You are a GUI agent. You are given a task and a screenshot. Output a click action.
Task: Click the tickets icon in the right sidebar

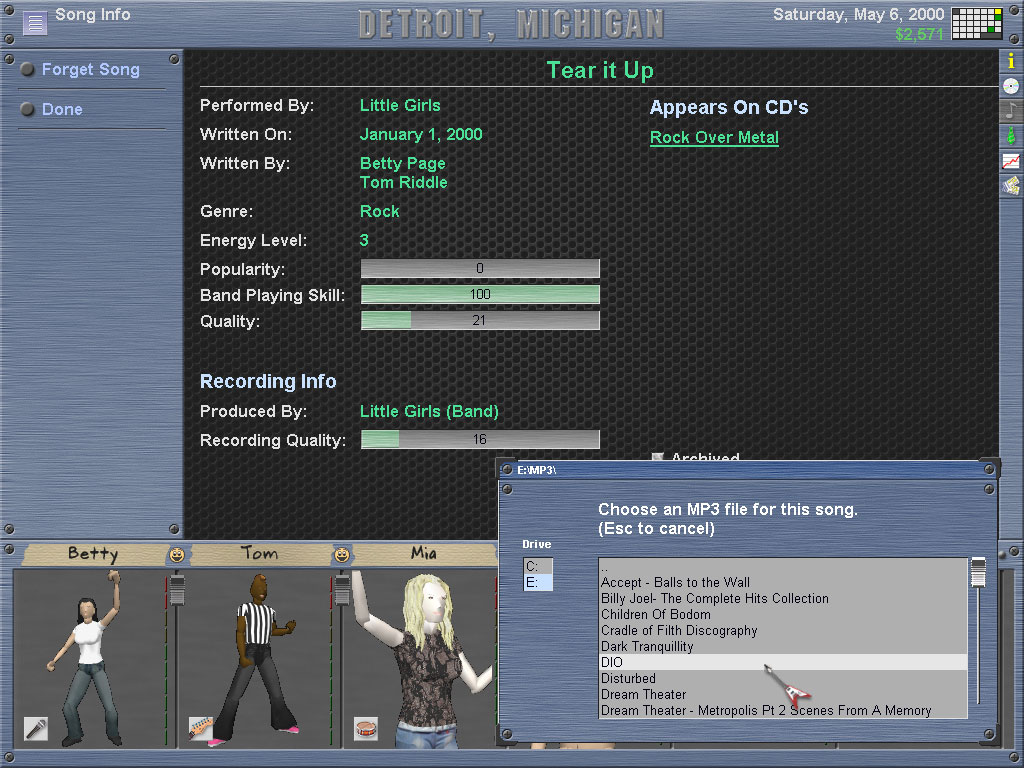click(x=1011, y=186)
